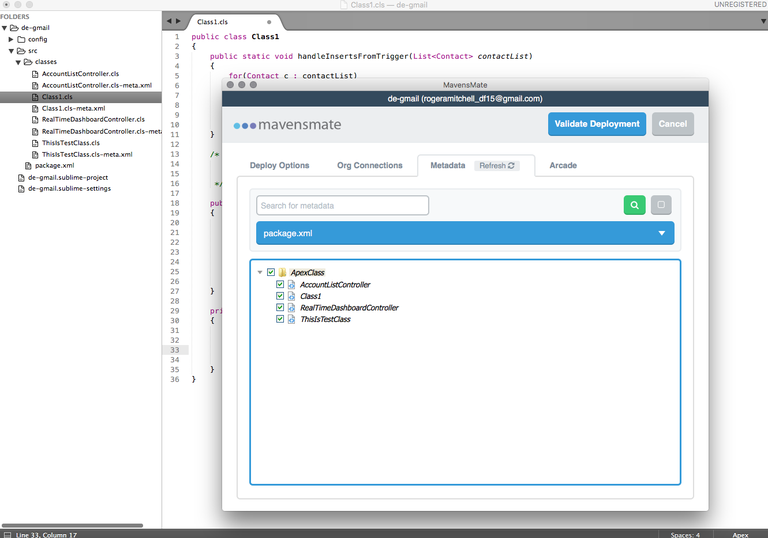The width and height of the screenshot is (768, 538).
Task: Click the Line 33, Column 17 status text
Action: [46, 535]
